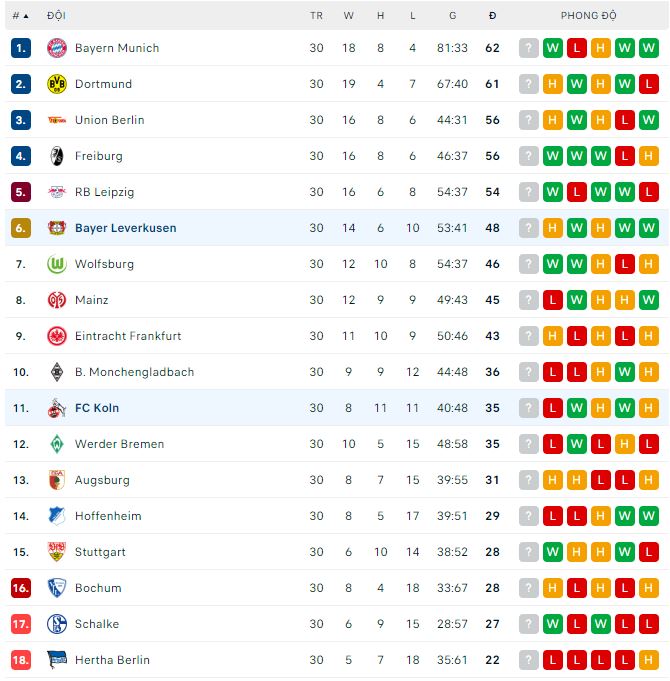Sort standings by Đ points column
Screen dimensions: 670x681
click(492, 16)
